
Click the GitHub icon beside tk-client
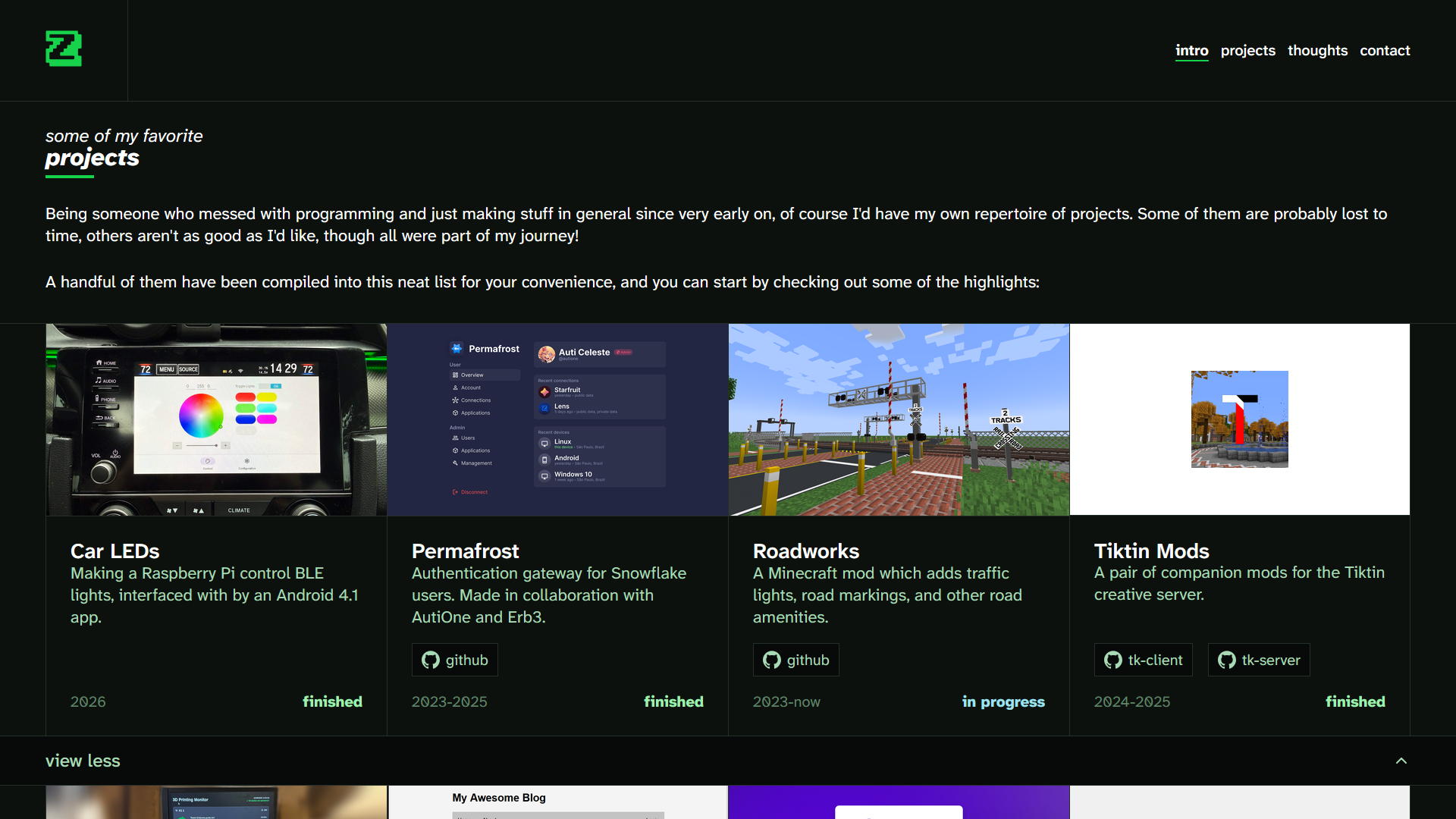click(1113, 661)
